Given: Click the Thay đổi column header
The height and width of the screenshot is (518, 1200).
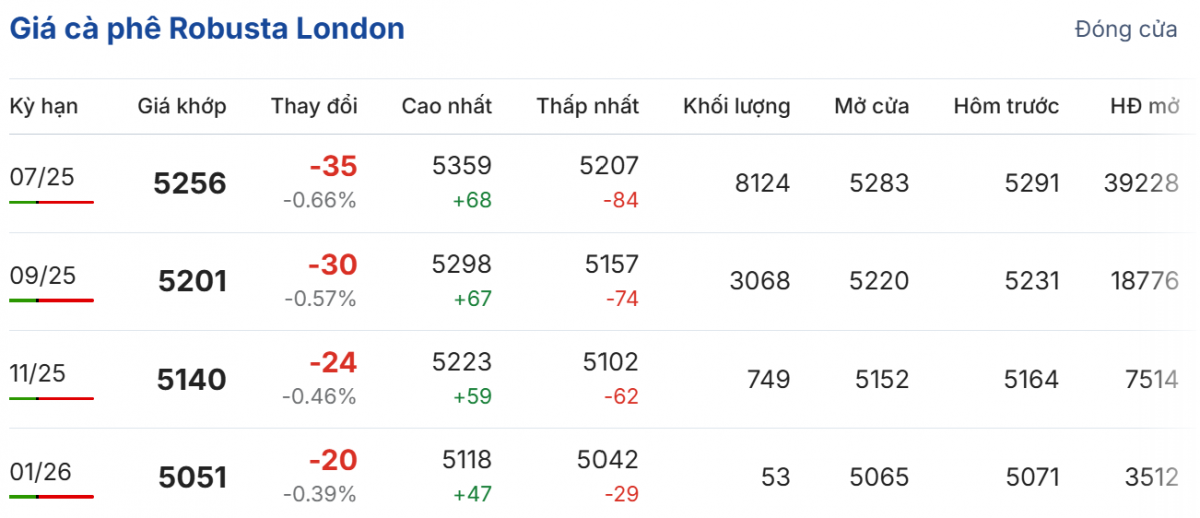Looking at the screenshot, I should tap(314, 106).
